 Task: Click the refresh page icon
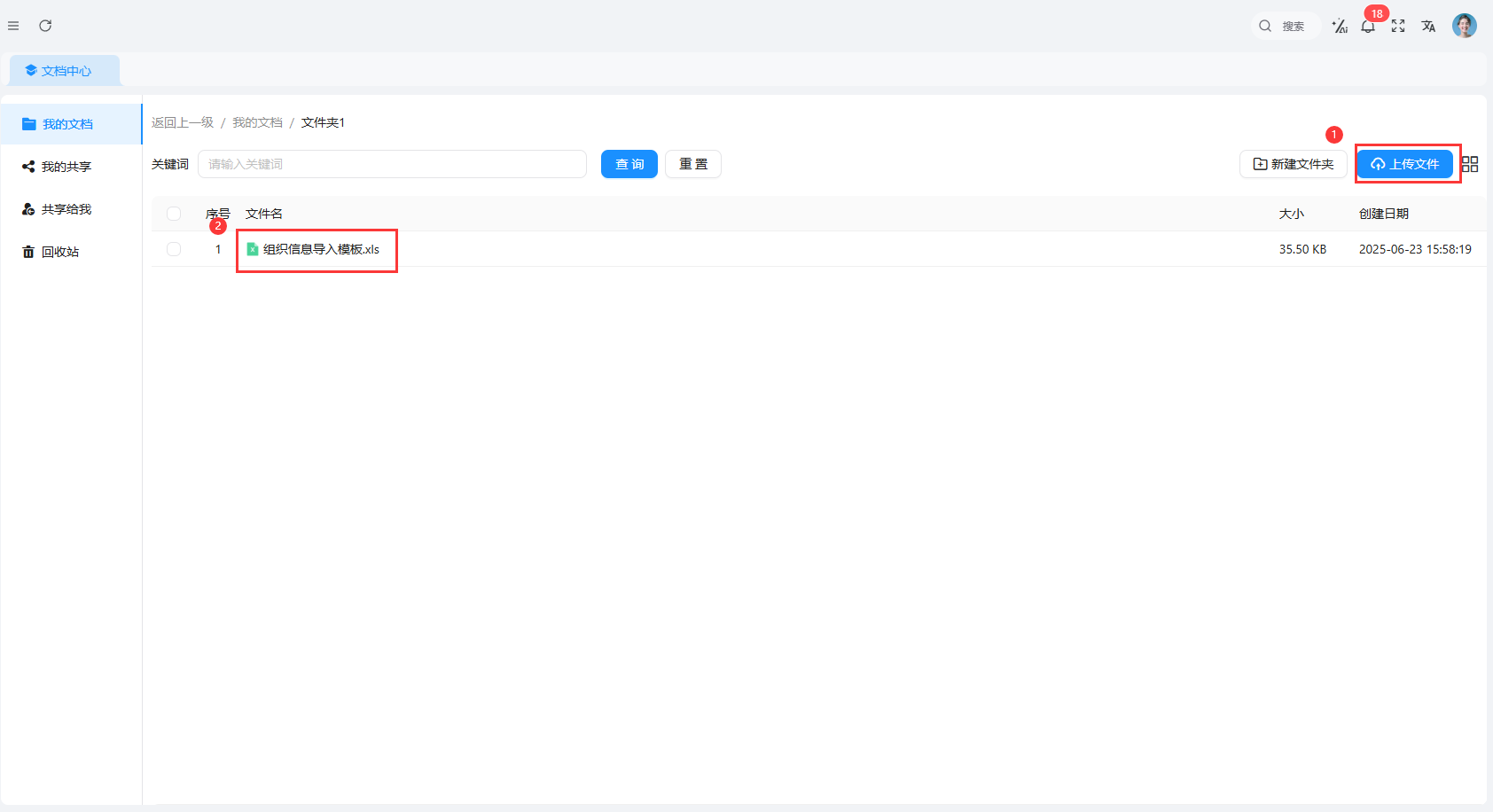pos(45,26)
